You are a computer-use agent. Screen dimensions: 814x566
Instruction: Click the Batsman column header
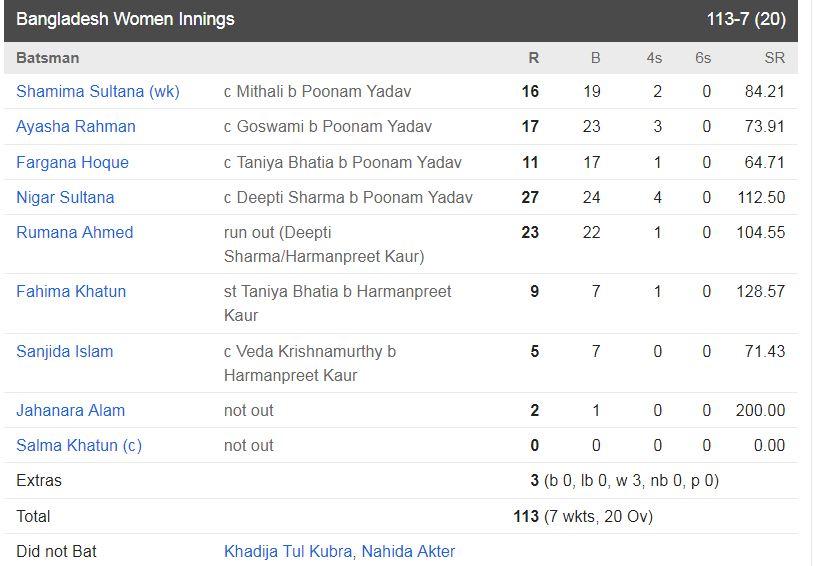(48, 58)
